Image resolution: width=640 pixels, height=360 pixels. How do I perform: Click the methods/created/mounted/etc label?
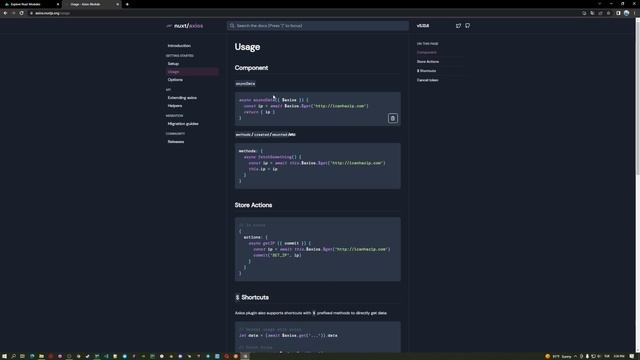pos(265,134)
